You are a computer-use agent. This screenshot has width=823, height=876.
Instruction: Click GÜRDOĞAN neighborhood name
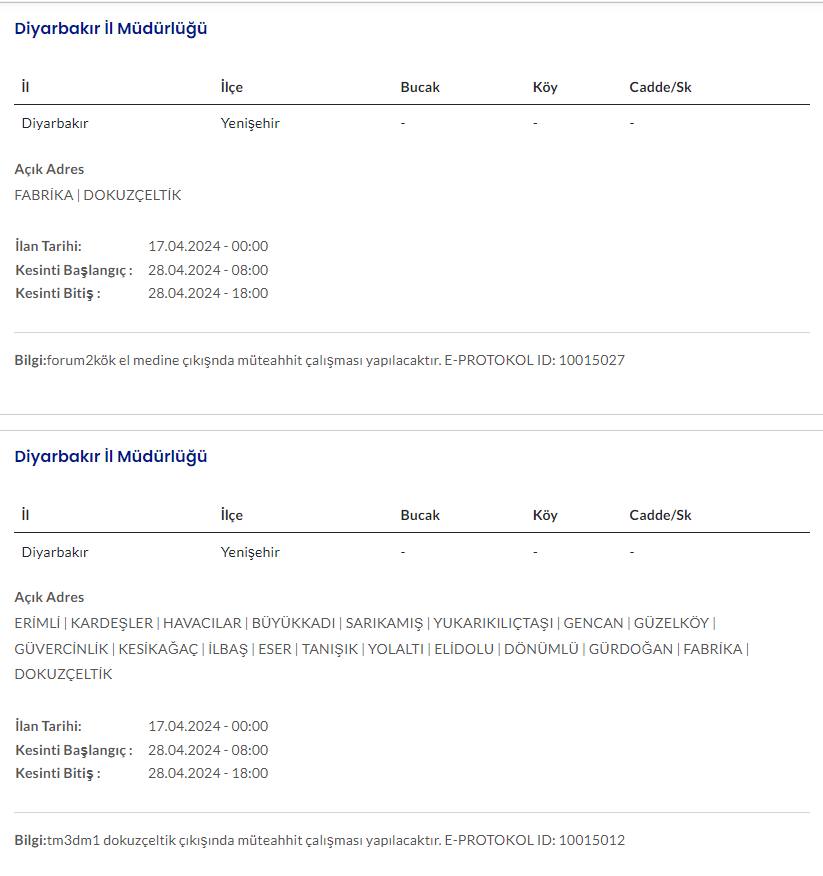[631, 649]
